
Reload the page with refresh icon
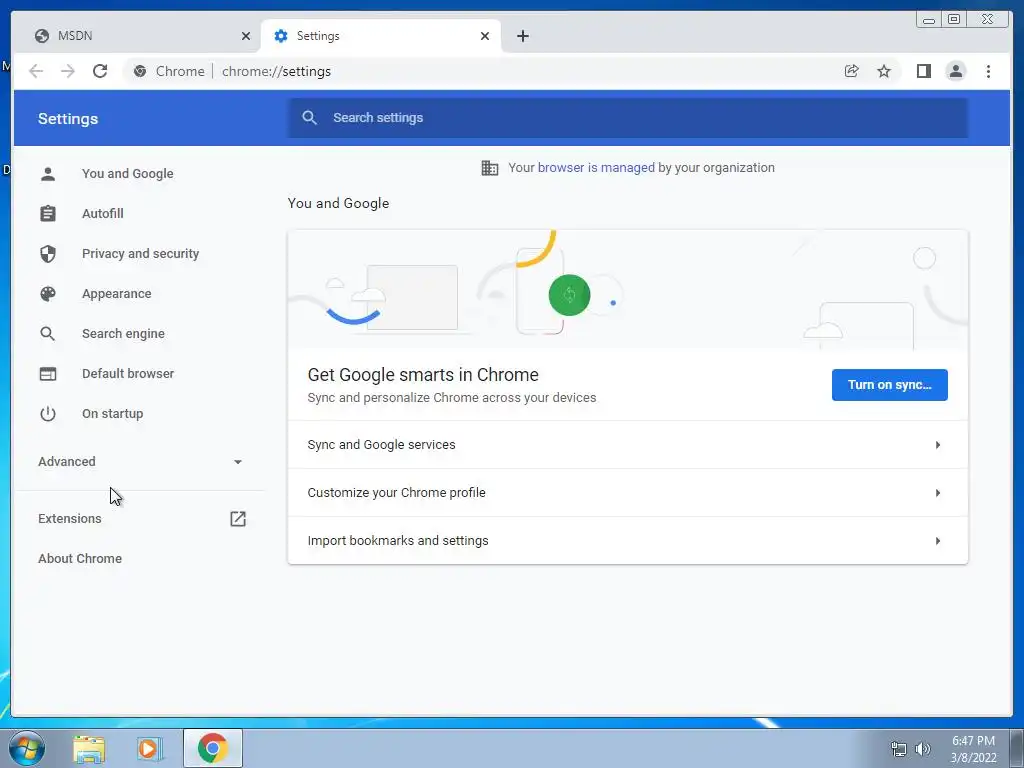pos(100,71)
